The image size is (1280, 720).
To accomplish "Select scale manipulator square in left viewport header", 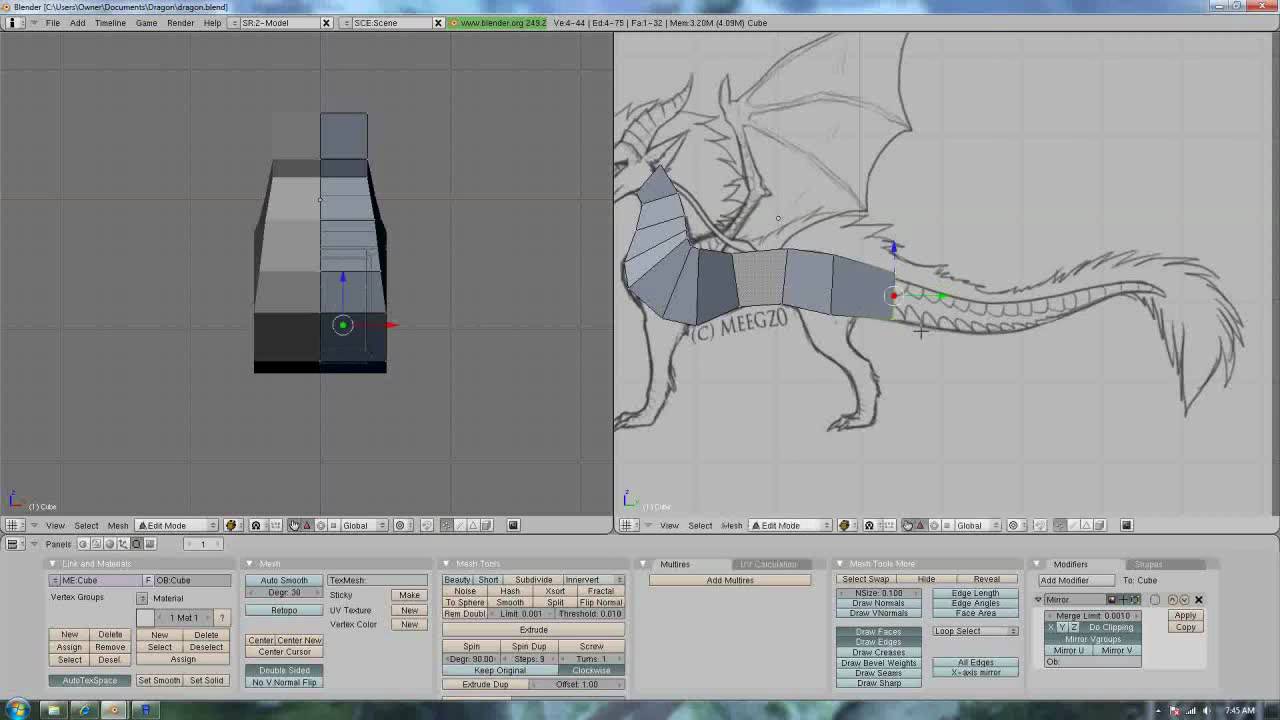I will (x=334, y=525).
